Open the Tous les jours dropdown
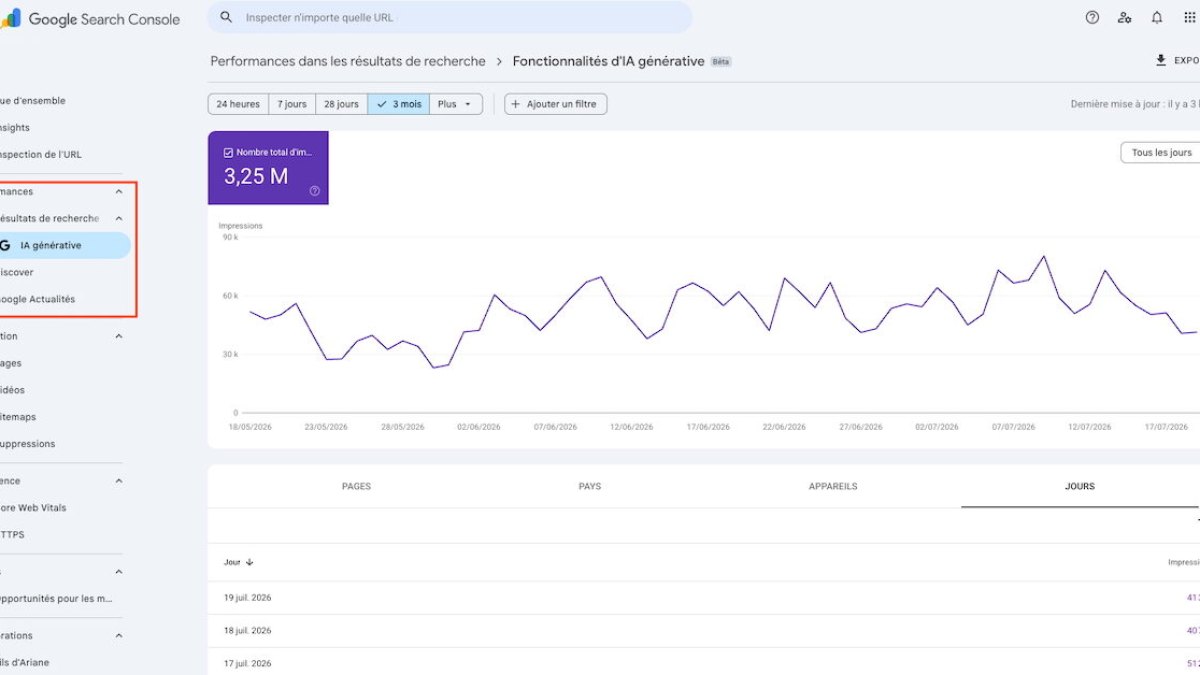Image resolution: width=1200 pixels, height=675 pixels. [x=1161, y=153]
